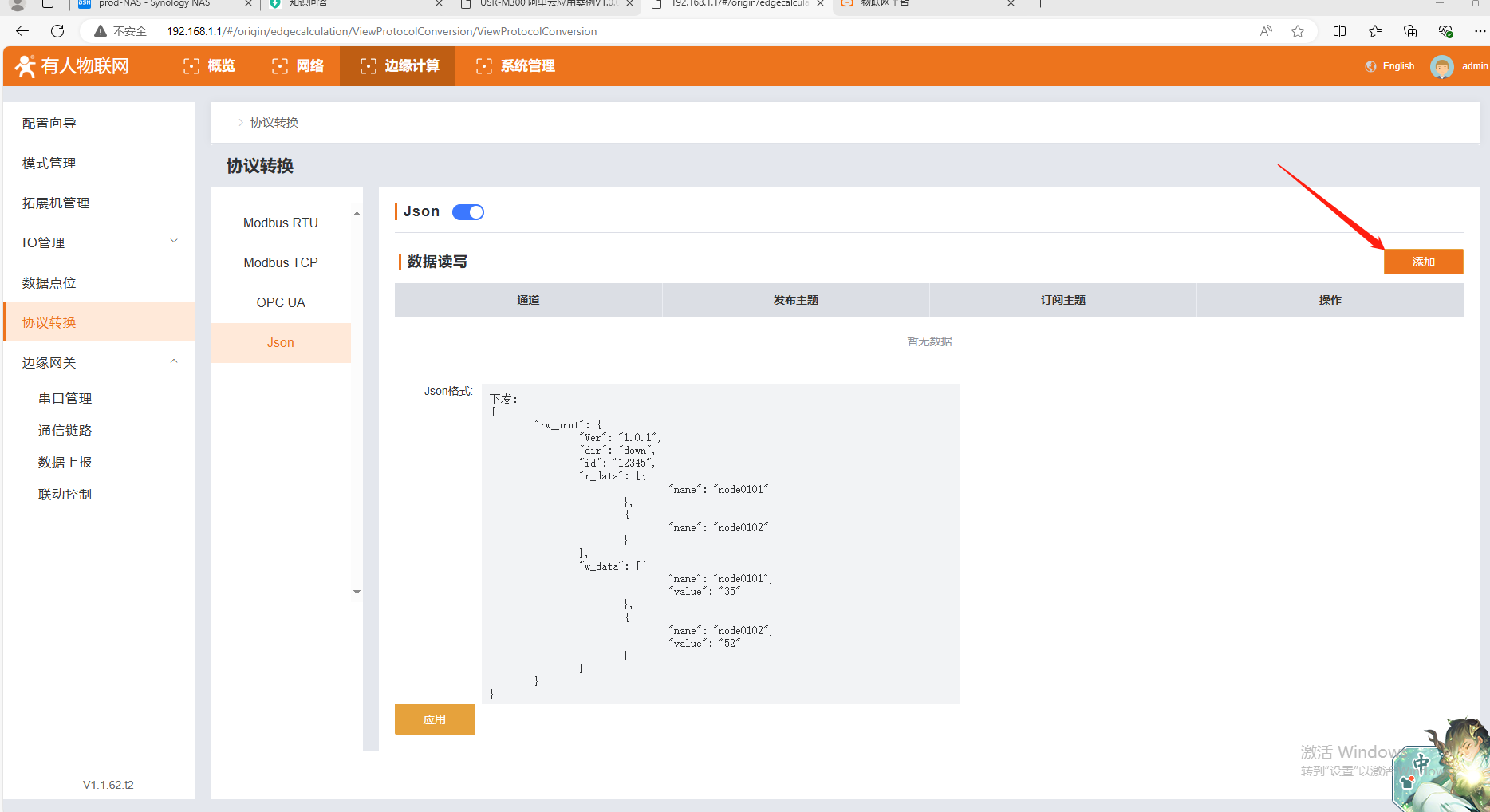
Task: Switch to the Modbus TCP tab
Action: click(280, 262)
